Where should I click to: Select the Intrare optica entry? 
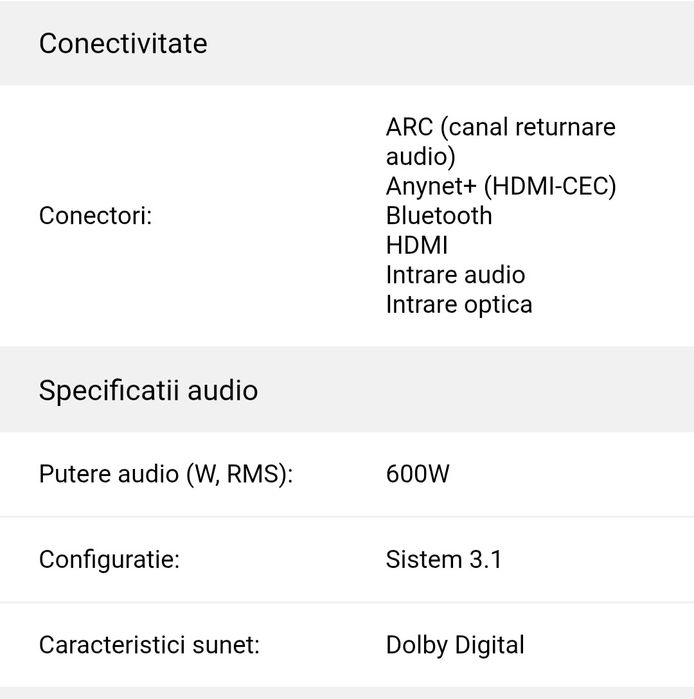click(459, 304)
